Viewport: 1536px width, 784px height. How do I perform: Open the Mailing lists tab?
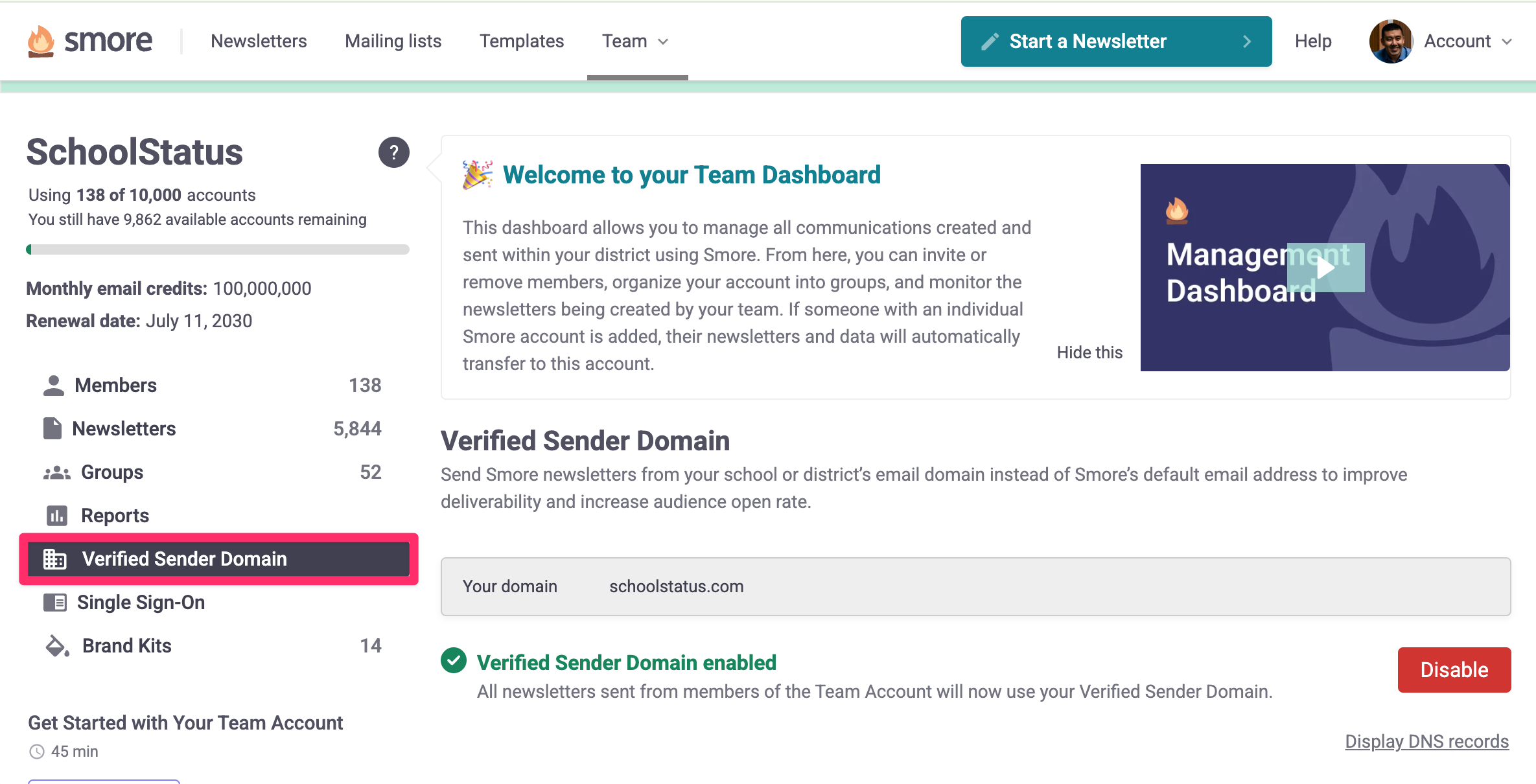point(393,41)
